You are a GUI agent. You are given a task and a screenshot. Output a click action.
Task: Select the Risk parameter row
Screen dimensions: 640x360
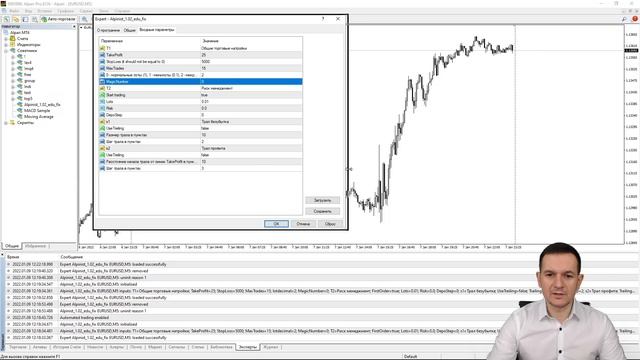tap(200, 108)
